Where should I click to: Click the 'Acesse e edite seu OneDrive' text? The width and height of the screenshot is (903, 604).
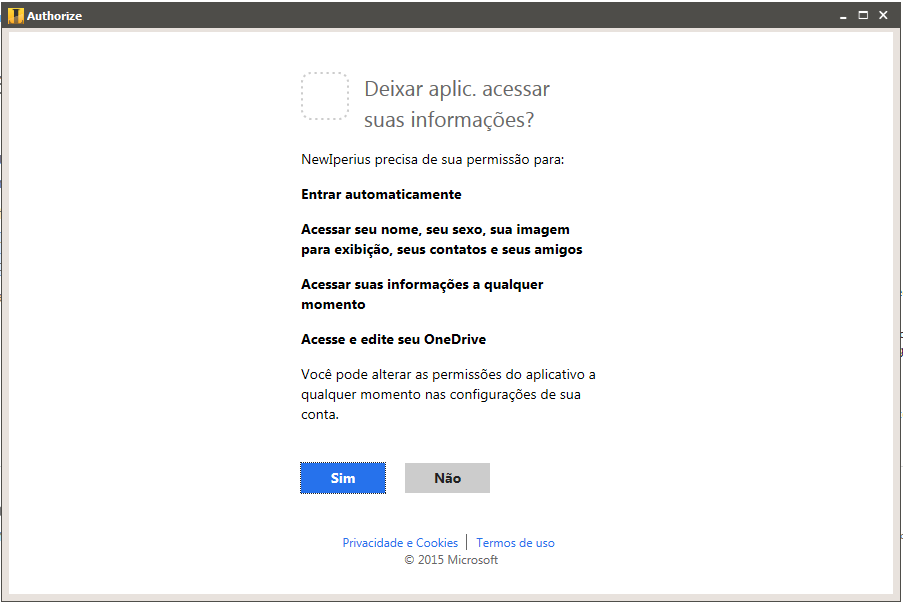pyautogui.click(x=393, y=340)
